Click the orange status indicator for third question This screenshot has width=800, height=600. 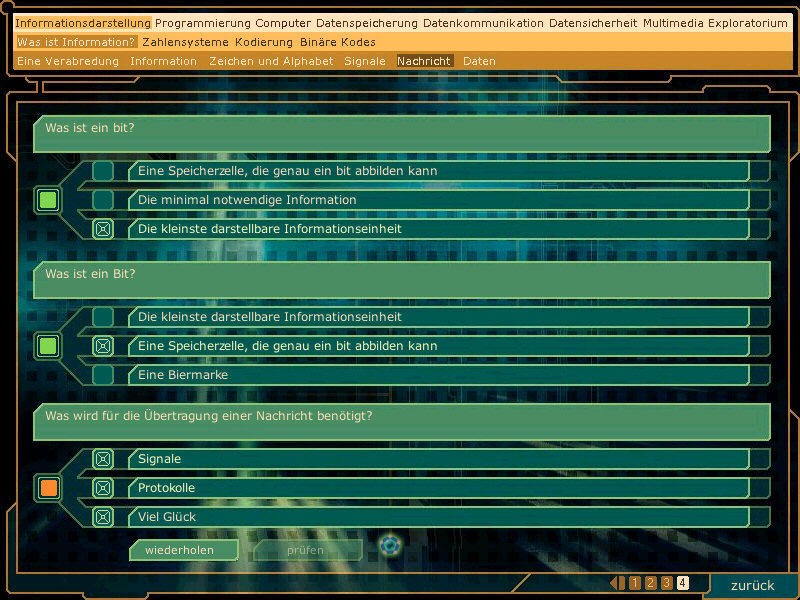point(48,488)
